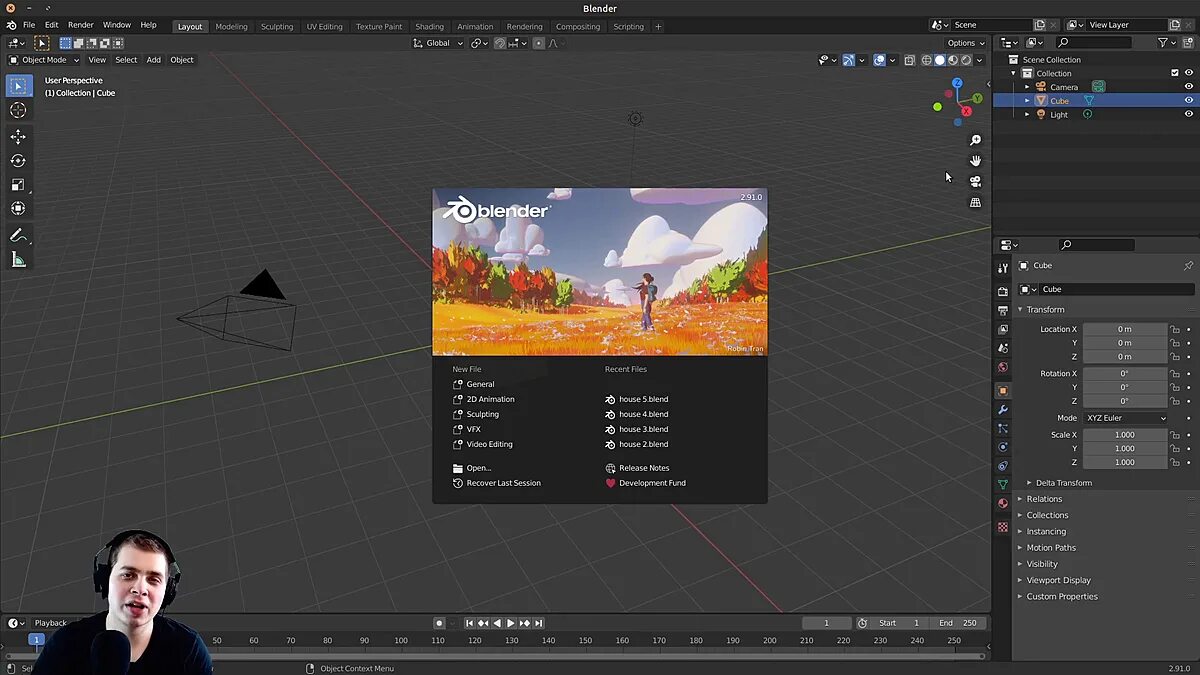The height and width of the screenshot is (675, 1200).
Task: Click the pan view hand icon
Action: point(976,160)
